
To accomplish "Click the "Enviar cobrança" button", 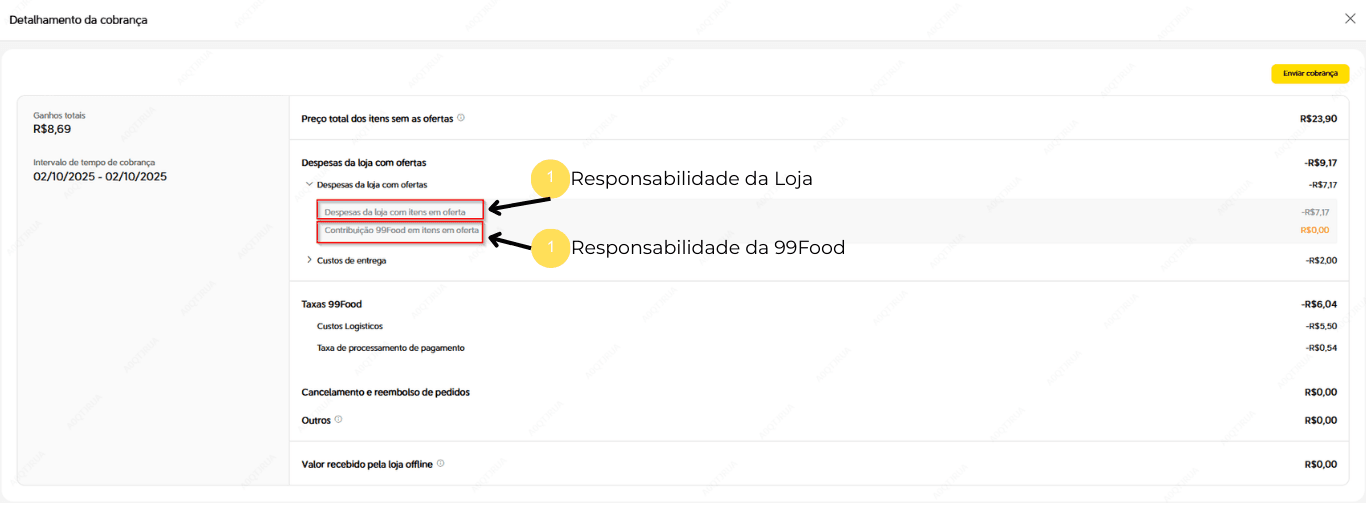I will click(1310, 74).
